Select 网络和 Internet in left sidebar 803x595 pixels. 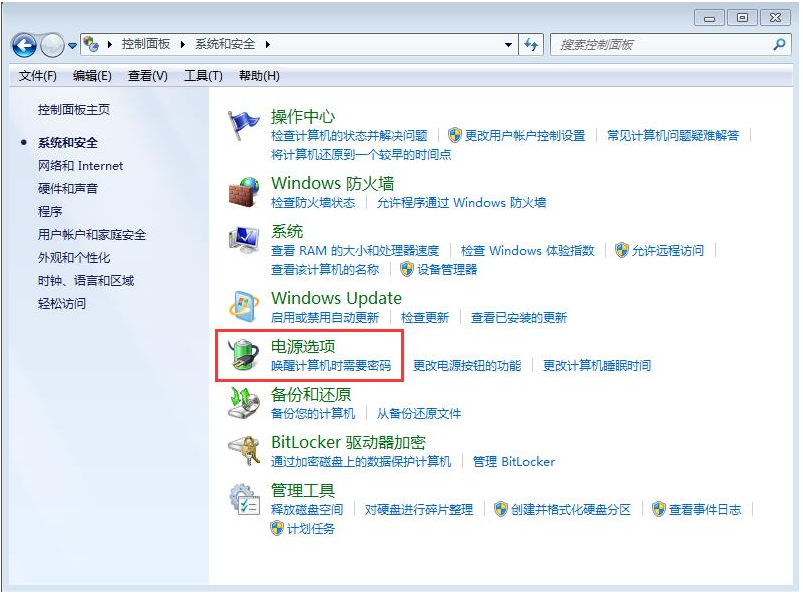[81, 166]
